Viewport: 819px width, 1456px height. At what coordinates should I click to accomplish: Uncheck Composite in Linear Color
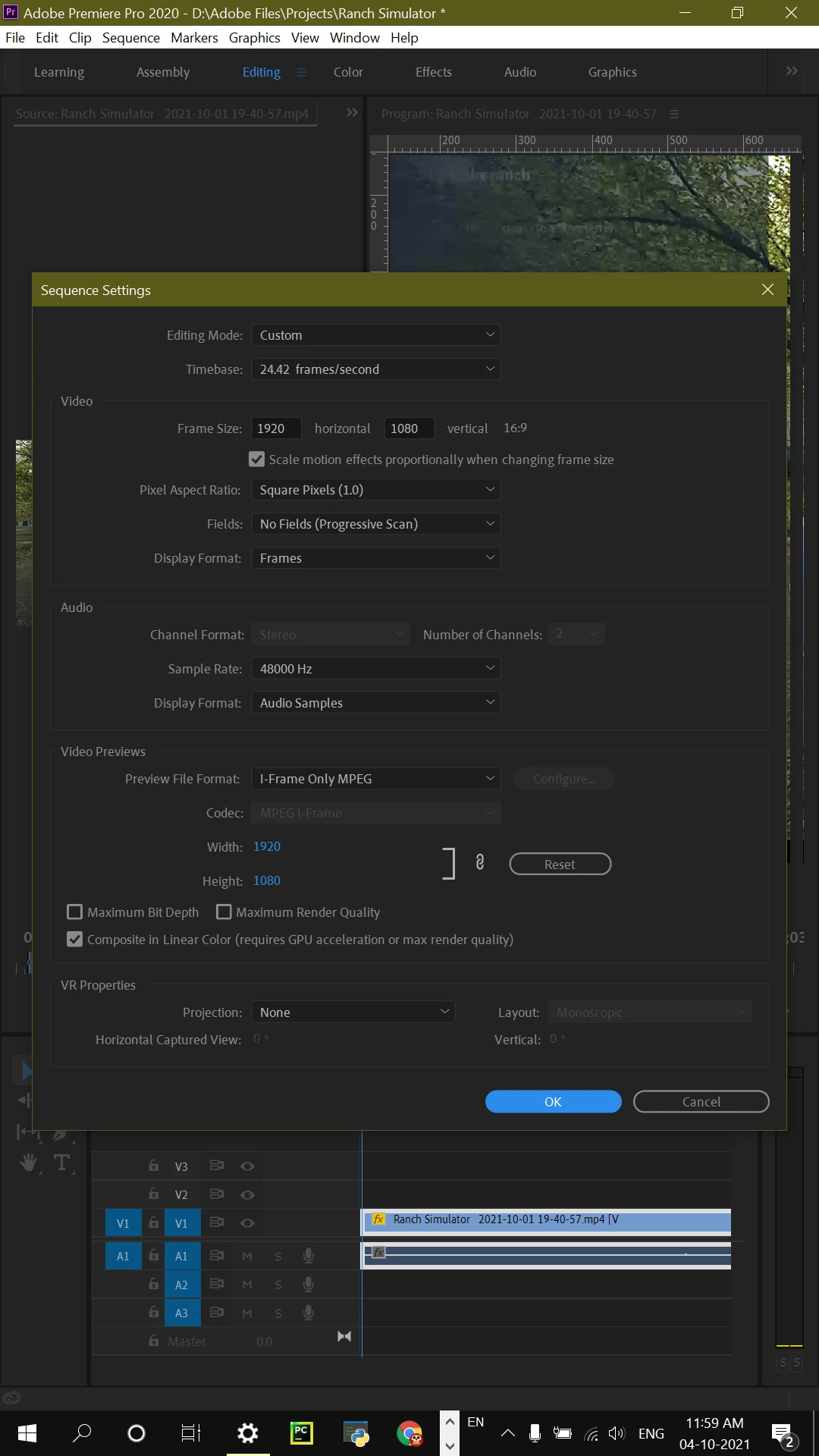(x=75, y=939)
